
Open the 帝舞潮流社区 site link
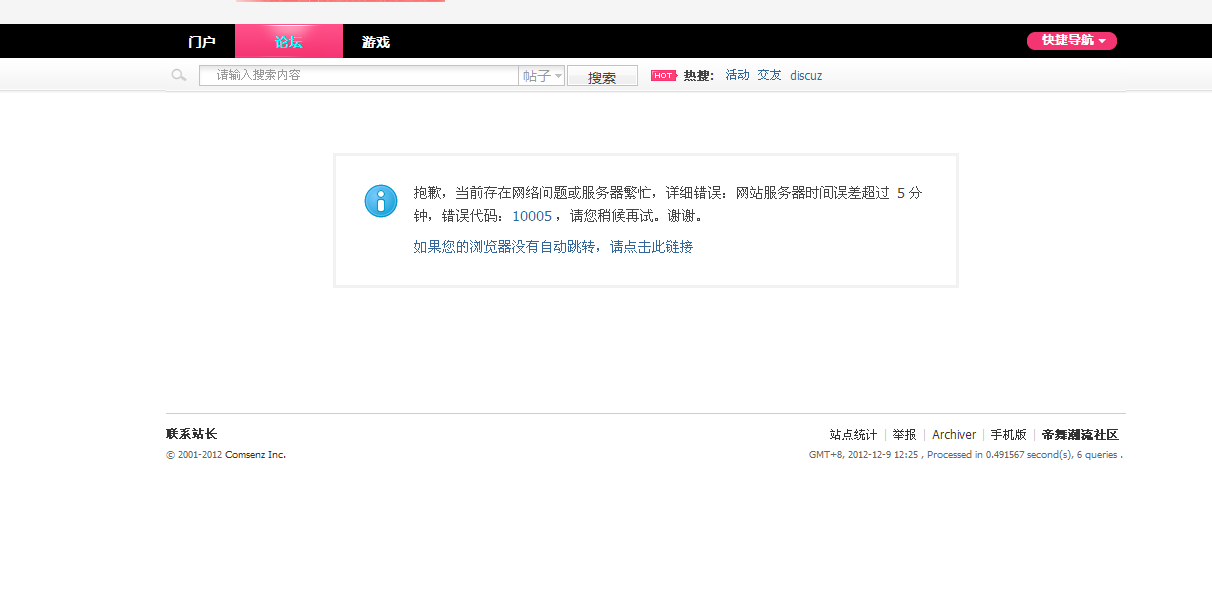[1080, 435]
